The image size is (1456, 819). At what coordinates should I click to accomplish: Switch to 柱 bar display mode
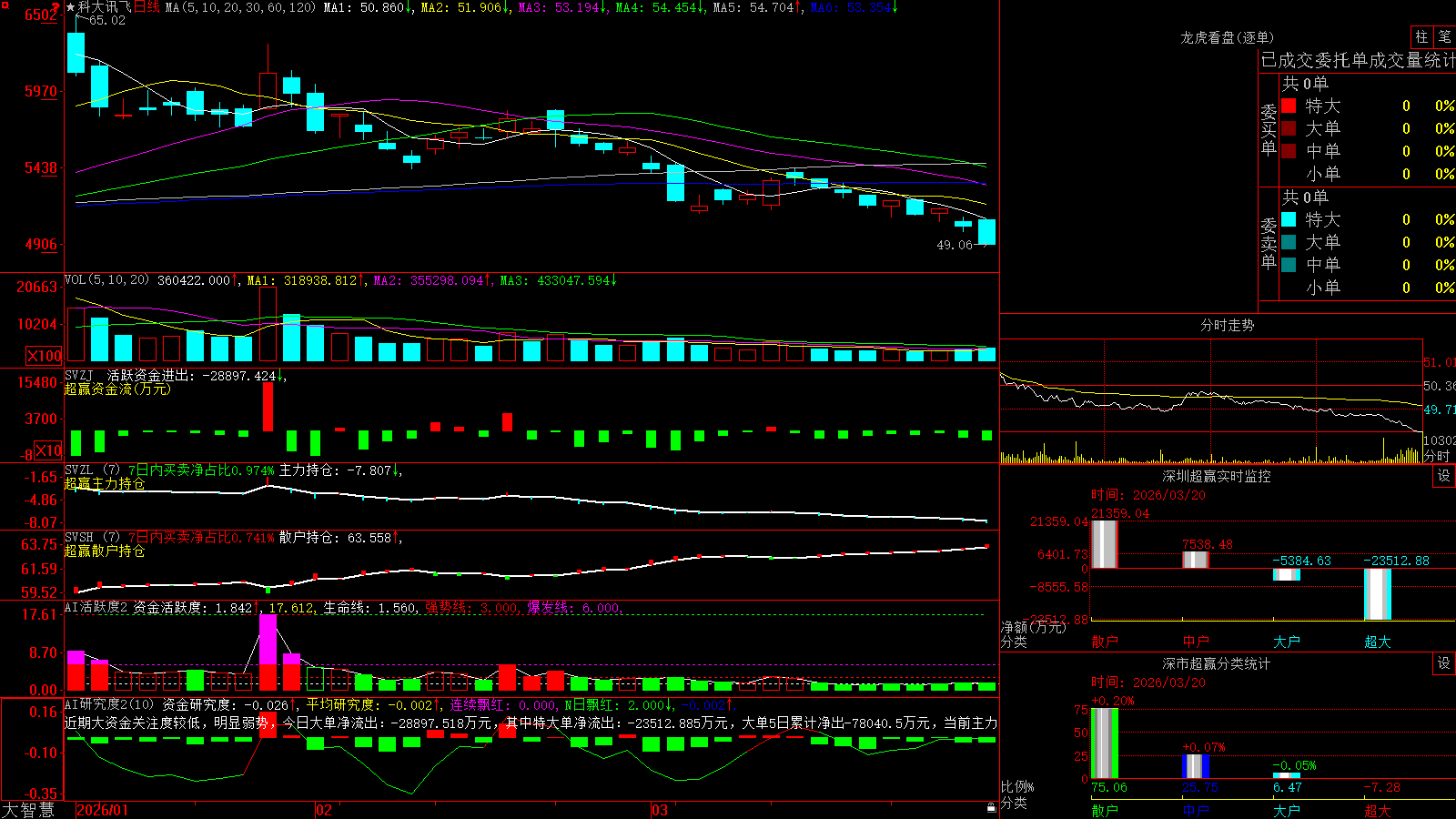point(1421,36)
